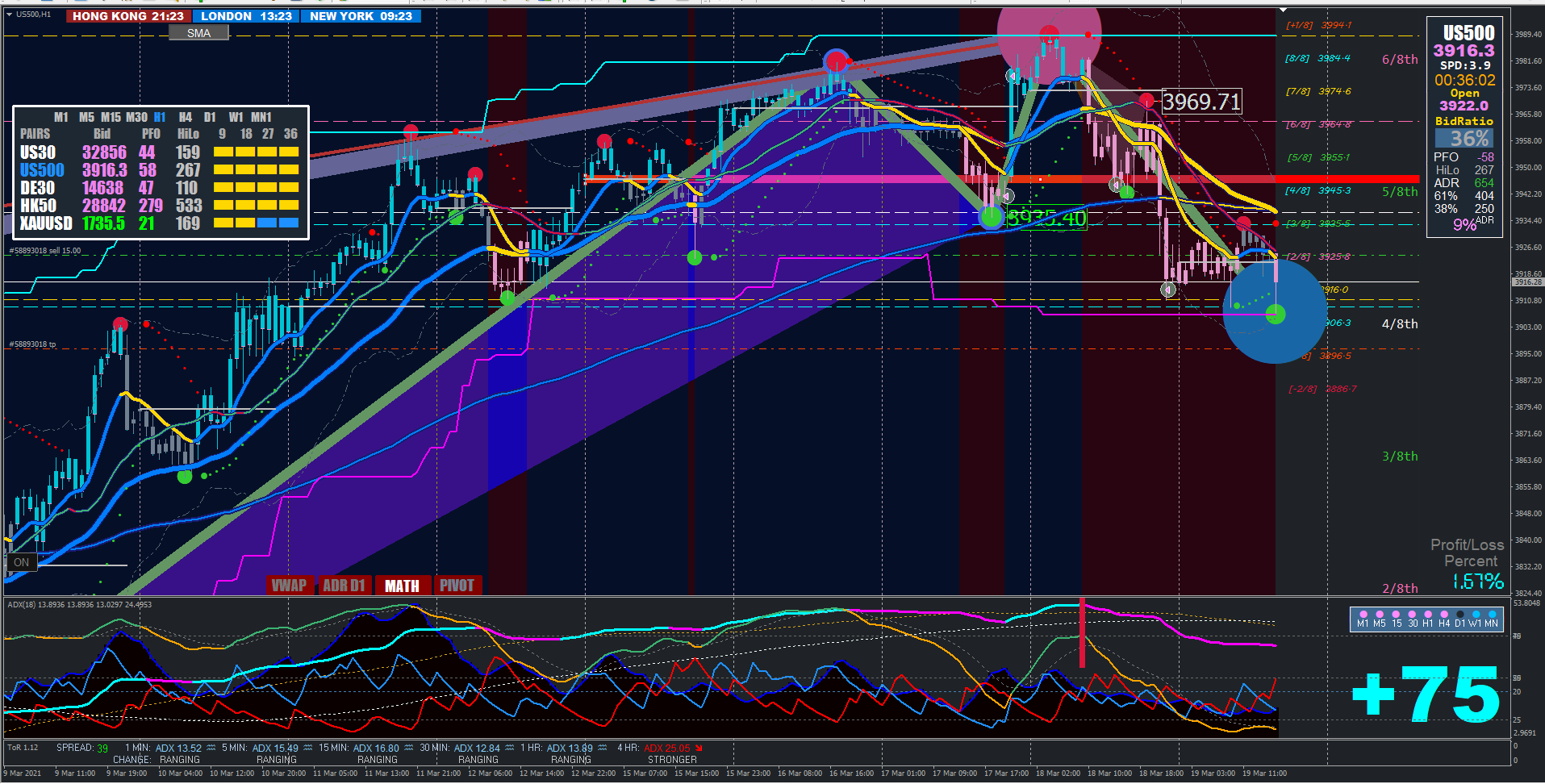Switch dashboard to D1 timeframe
The width and height of the screenshot is (1545, 784).
pyautogui.click(x=210, y=117)
